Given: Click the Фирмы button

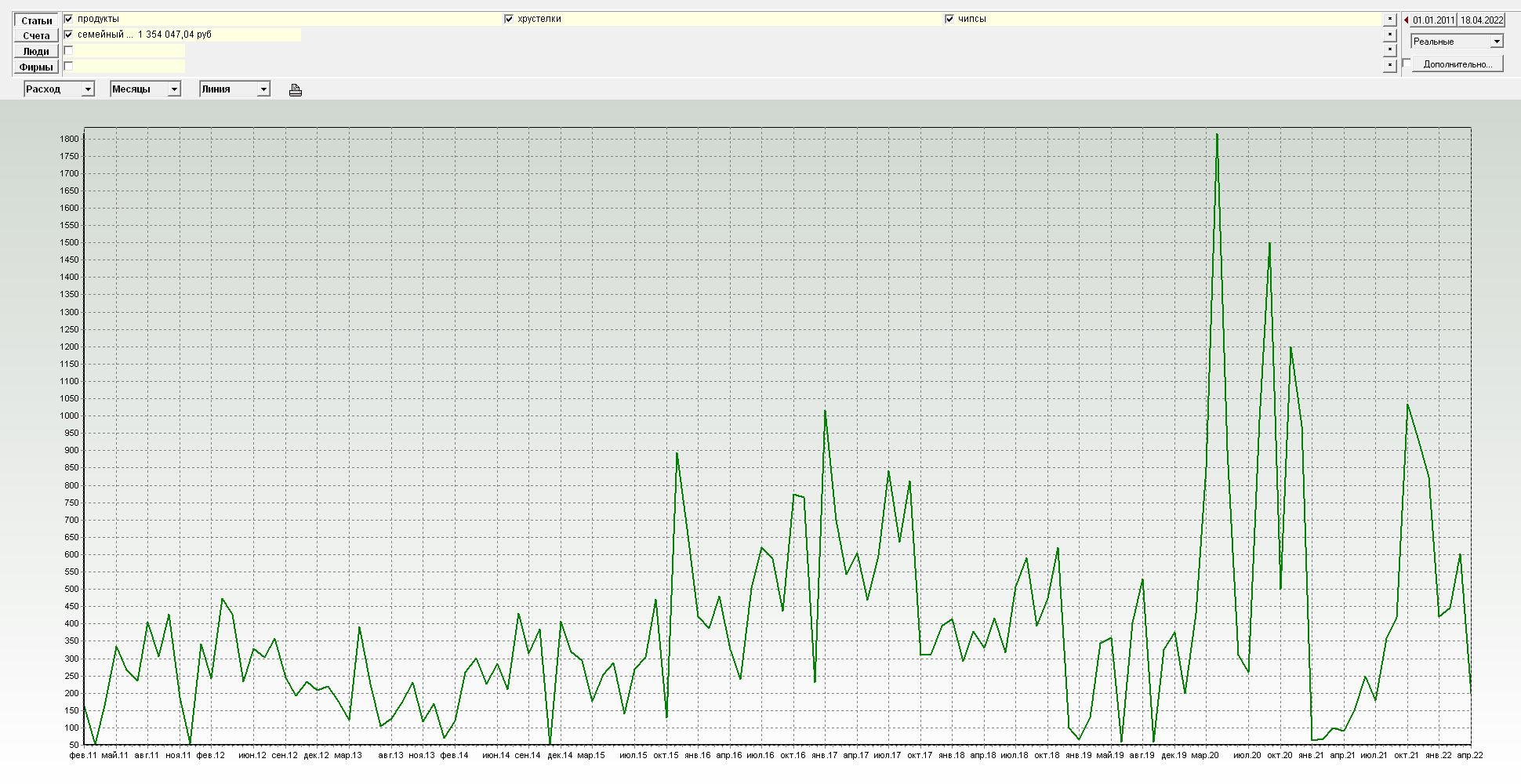Looking at the screenshot, I should pyautogui.click(x=36, y=67).
